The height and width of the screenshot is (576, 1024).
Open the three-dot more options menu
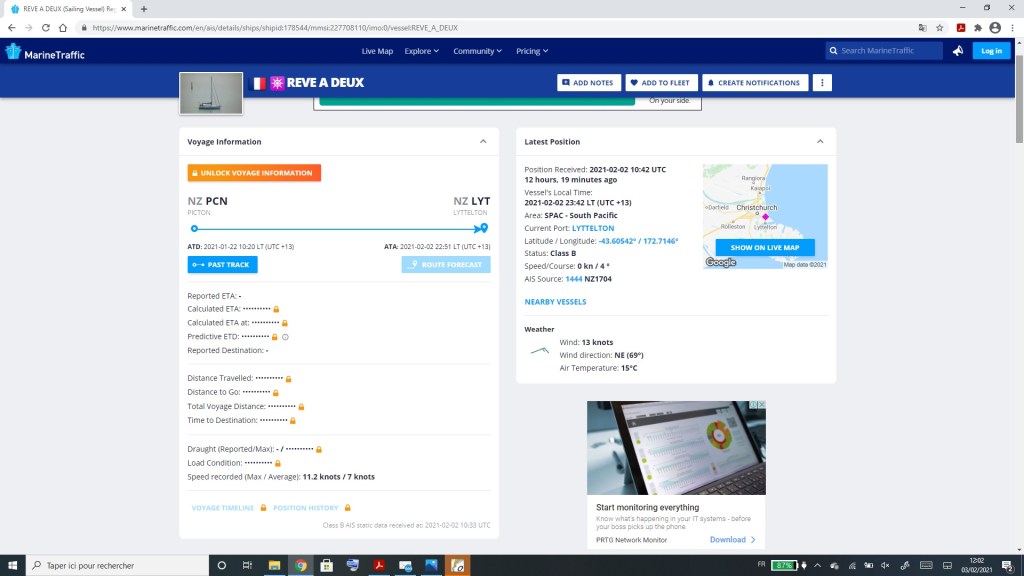tap(822, 83)
